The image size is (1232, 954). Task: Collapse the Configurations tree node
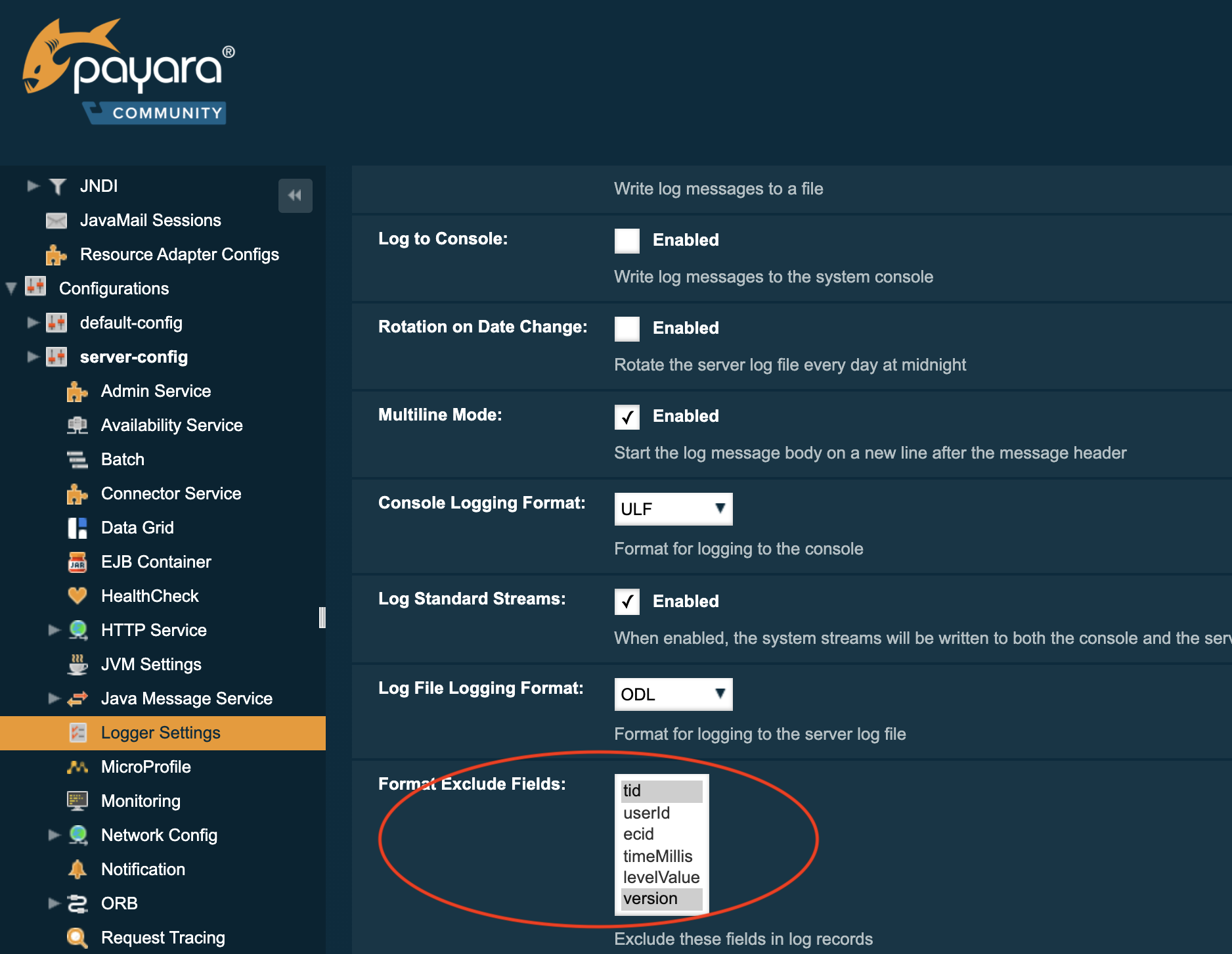click(x=11, y=288)
